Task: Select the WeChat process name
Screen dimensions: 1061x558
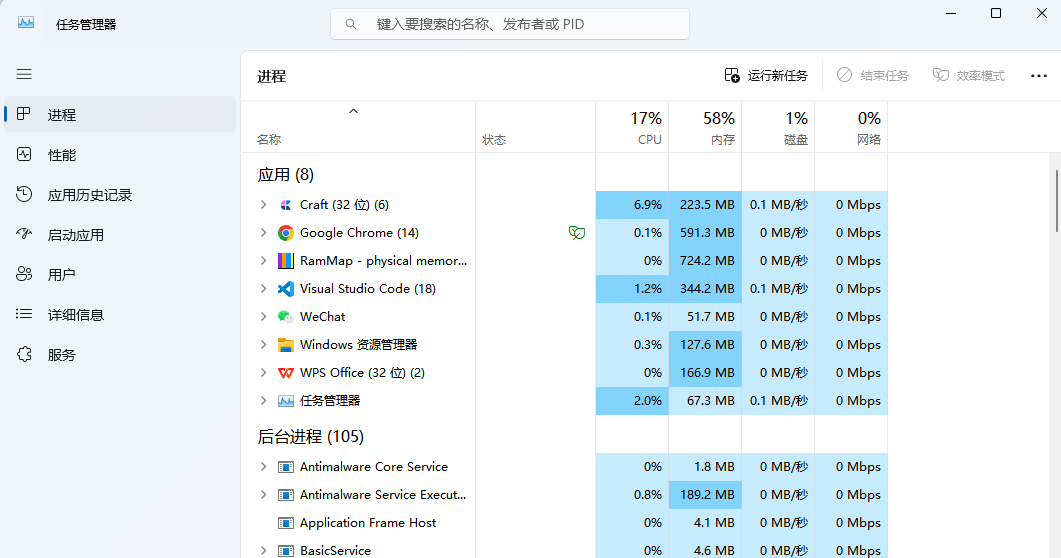Action: (x=322, y=317)
